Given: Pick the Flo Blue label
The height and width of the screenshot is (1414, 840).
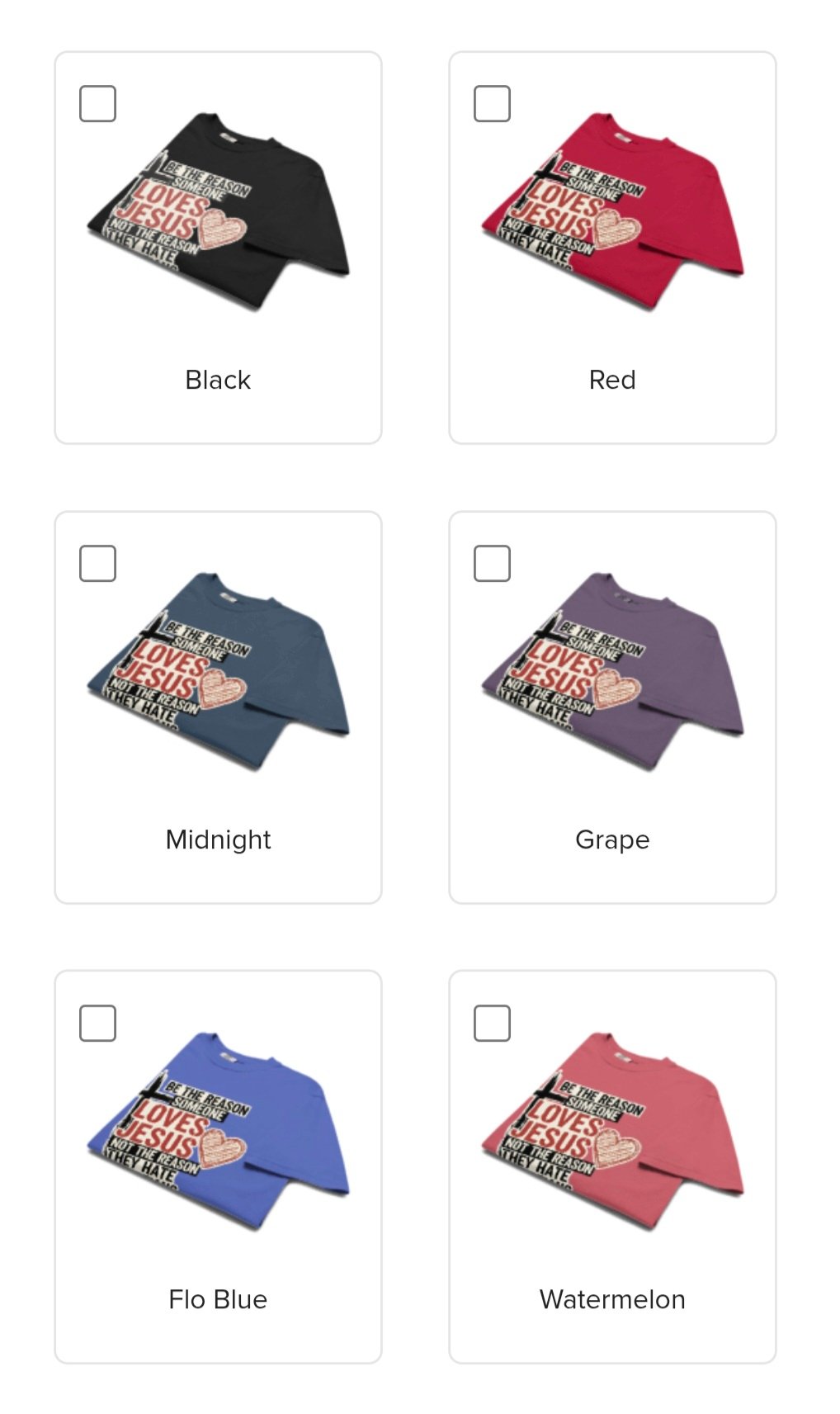Looking at the screenshot, I should pos(218,1299).
